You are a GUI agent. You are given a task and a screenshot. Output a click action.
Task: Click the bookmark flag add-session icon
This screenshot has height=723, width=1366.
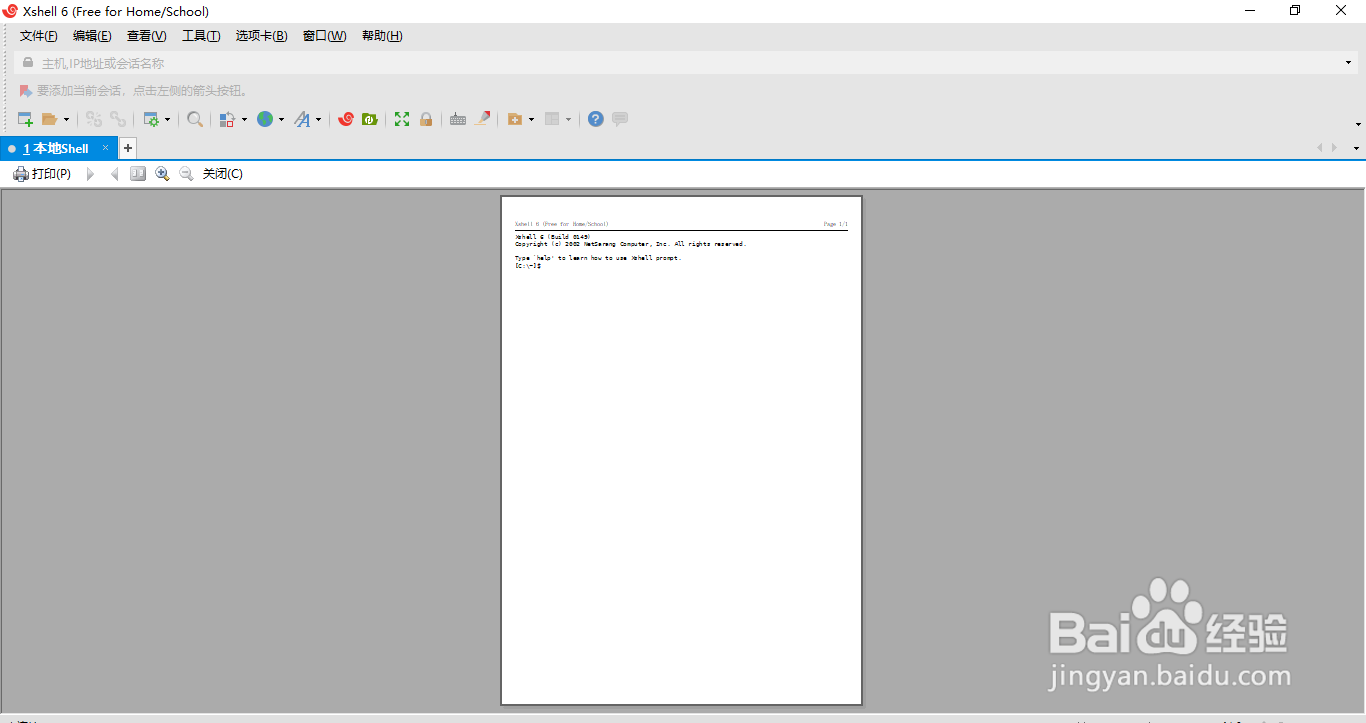click(25, 91)
